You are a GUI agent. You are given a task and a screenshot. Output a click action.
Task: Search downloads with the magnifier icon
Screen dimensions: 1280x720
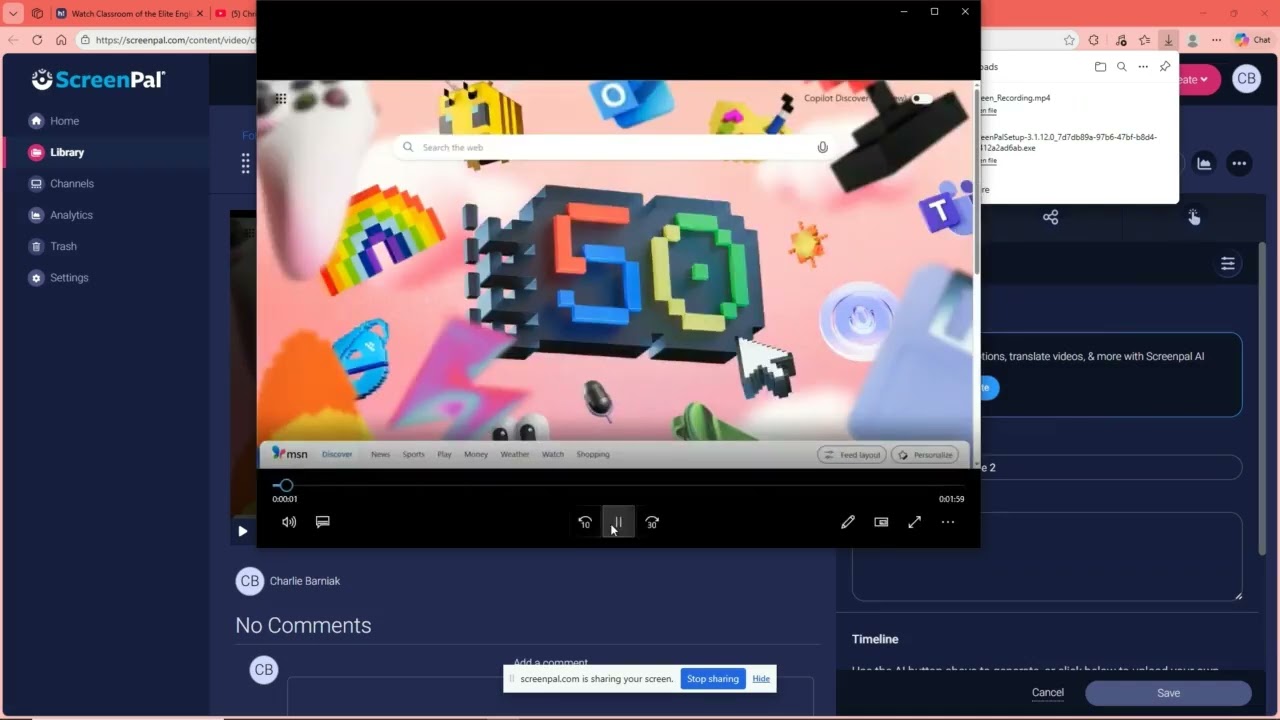(x=1122, y=67)
